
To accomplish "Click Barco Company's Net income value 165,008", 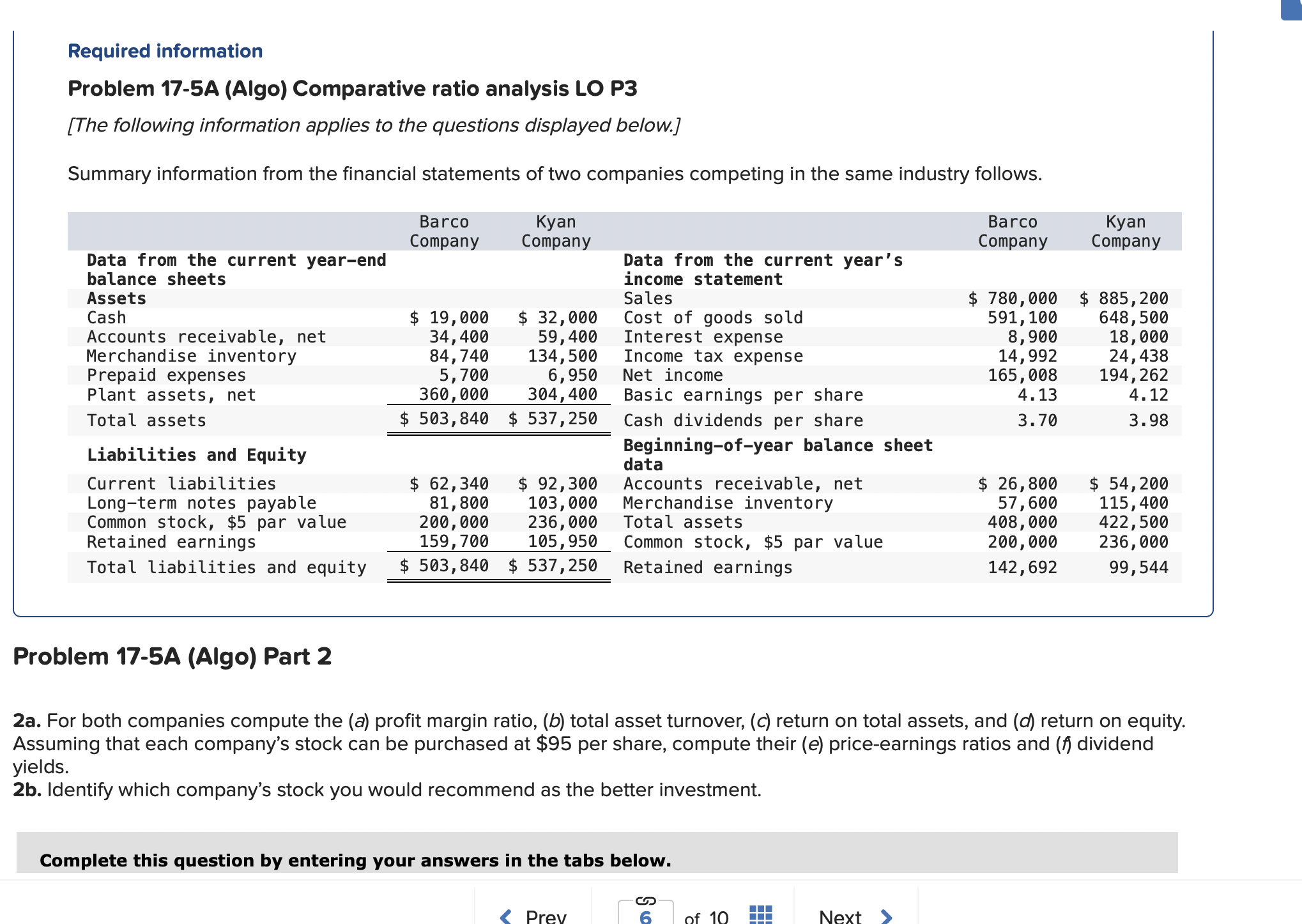I will pyautogui.click(x=1022, y=375).
